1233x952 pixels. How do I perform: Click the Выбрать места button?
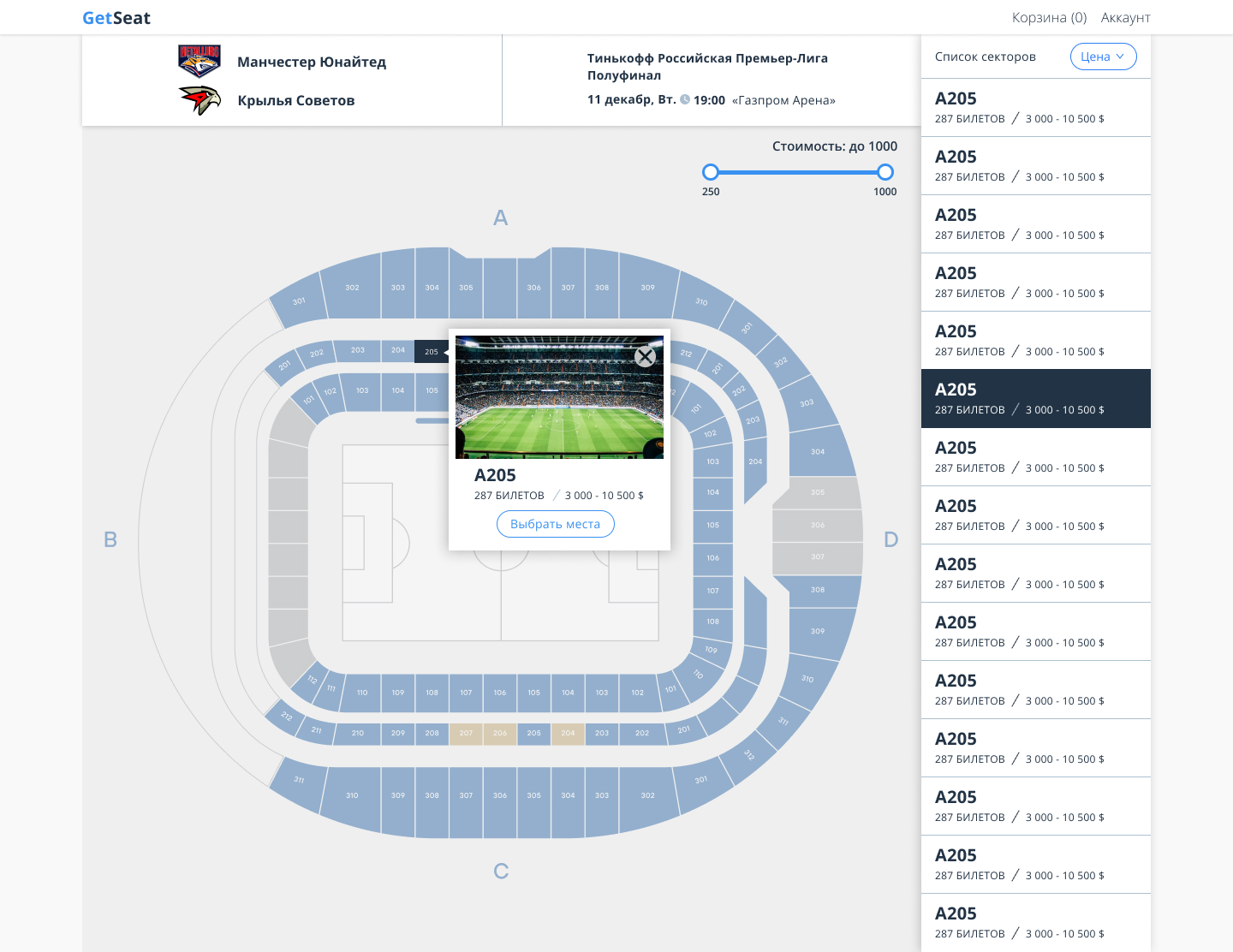pos(556,524)
